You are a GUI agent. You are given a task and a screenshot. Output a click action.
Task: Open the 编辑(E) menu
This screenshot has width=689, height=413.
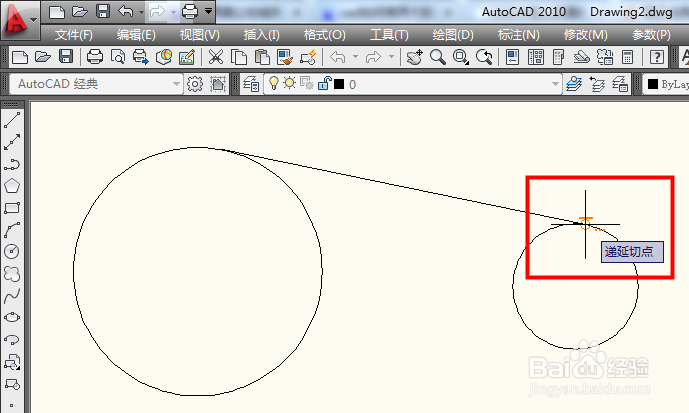(x=136, y=34)
